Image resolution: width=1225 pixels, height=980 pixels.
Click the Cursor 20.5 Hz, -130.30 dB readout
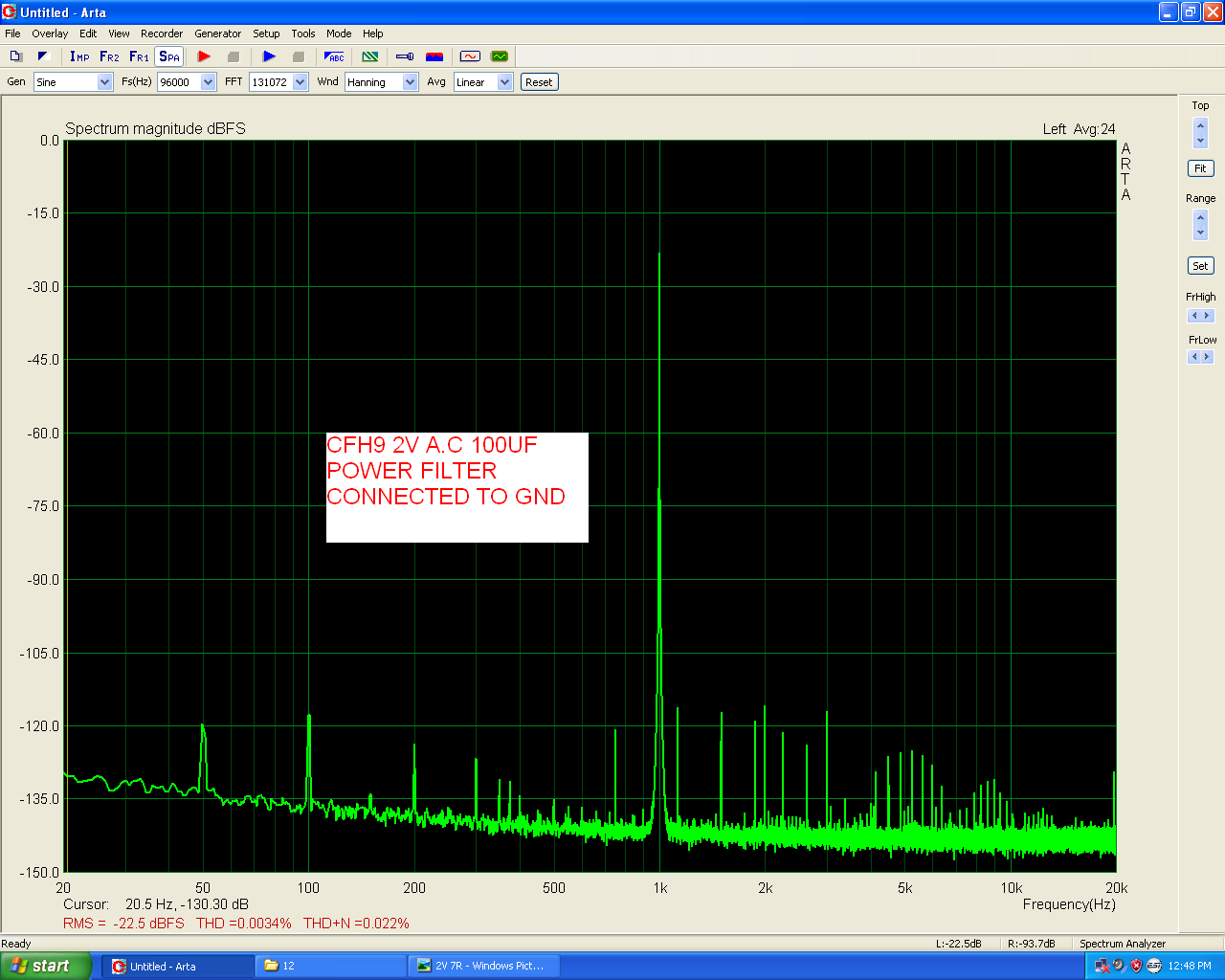point(156,904)
